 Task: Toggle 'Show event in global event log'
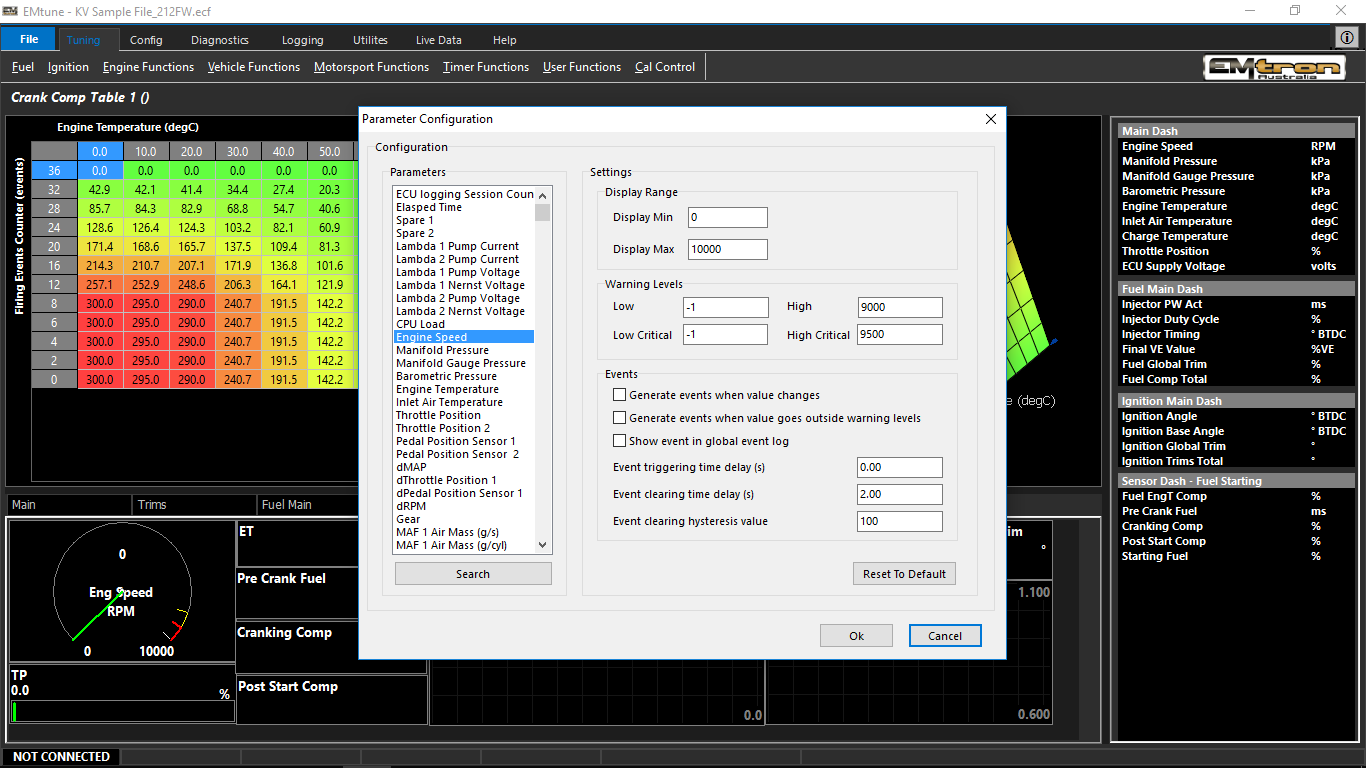pyautogui.click(x=620, y=441)
